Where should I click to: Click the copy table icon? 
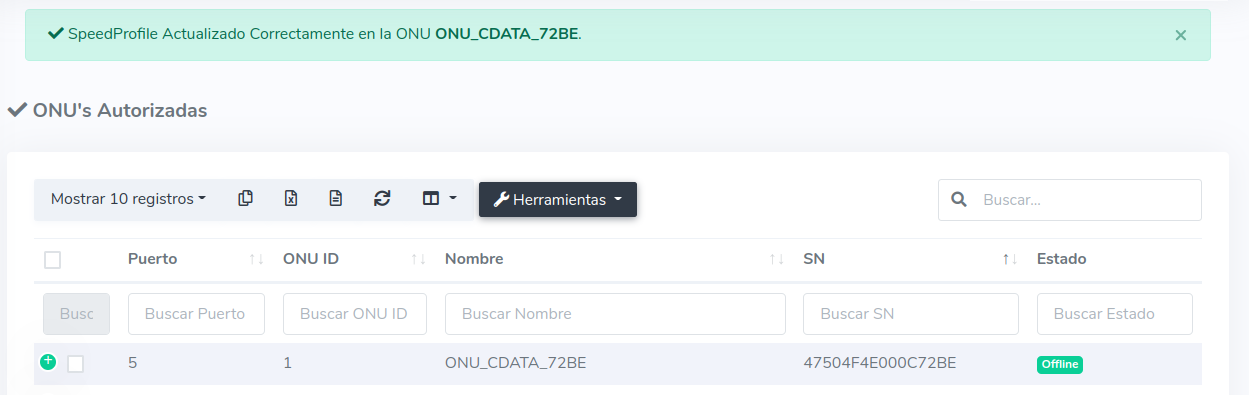(x=245, y=199)
